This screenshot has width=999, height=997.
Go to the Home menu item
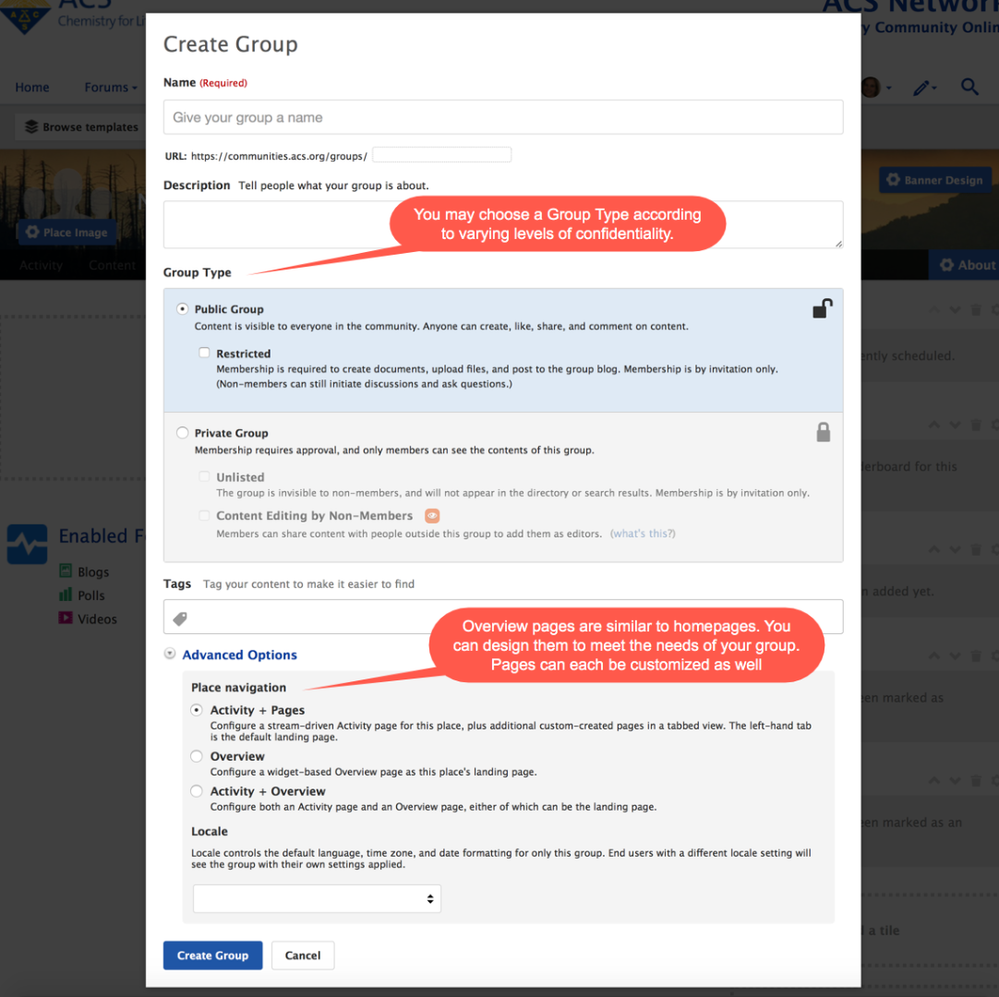coord(32,87)
